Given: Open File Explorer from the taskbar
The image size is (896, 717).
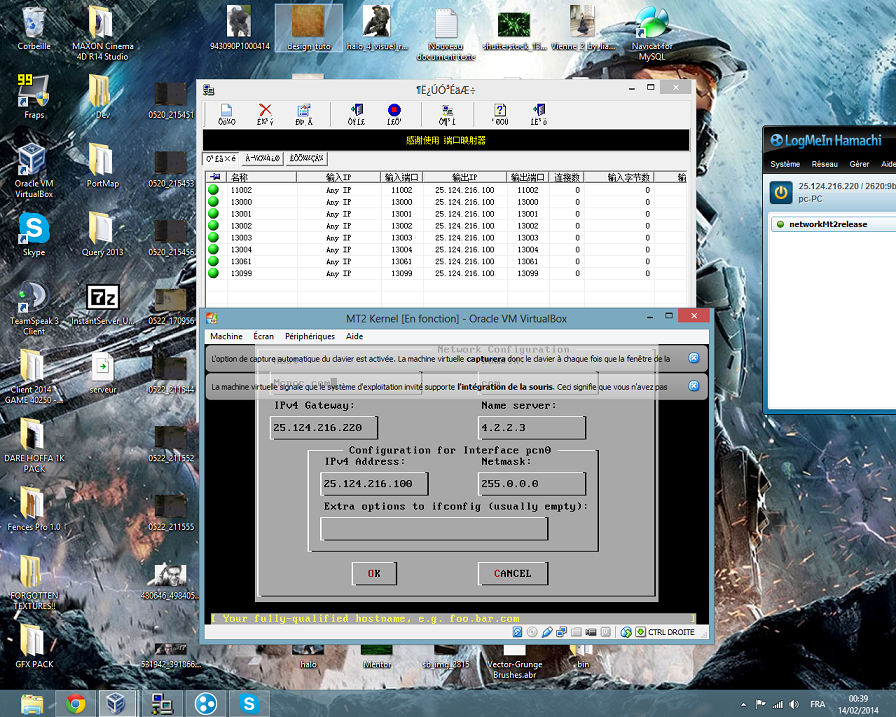Looking at the screenshot, I should [32, 703].
